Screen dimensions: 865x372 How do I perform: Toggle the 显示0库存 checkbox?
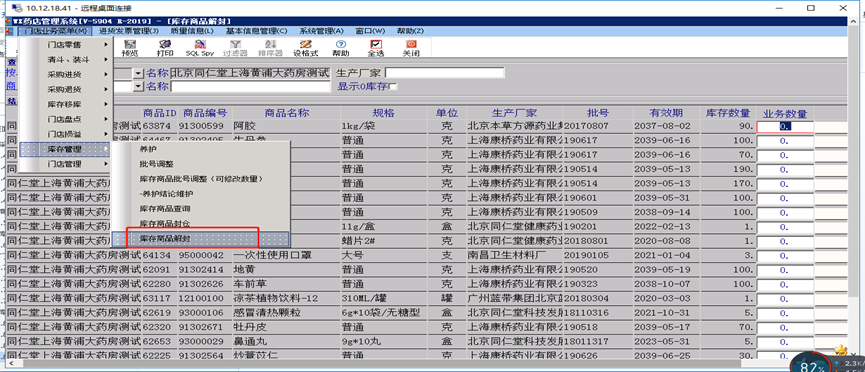coord(393,87)
